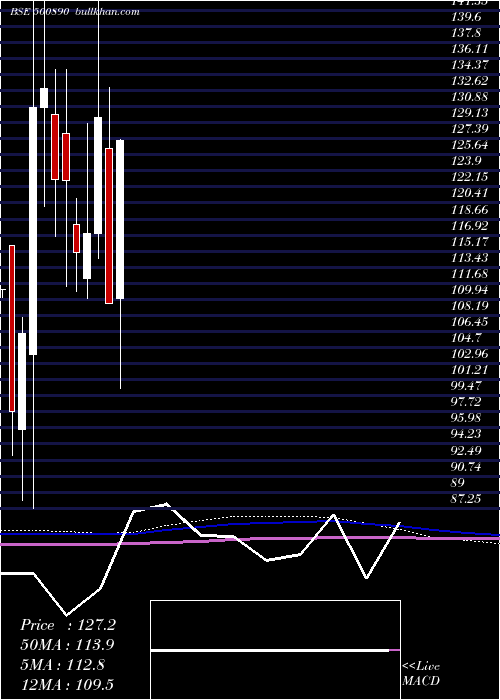This screenshot has height=700, width=500.
Task: Click the BSE 500890 bullkhan.com header text
Action: (75, 12)
